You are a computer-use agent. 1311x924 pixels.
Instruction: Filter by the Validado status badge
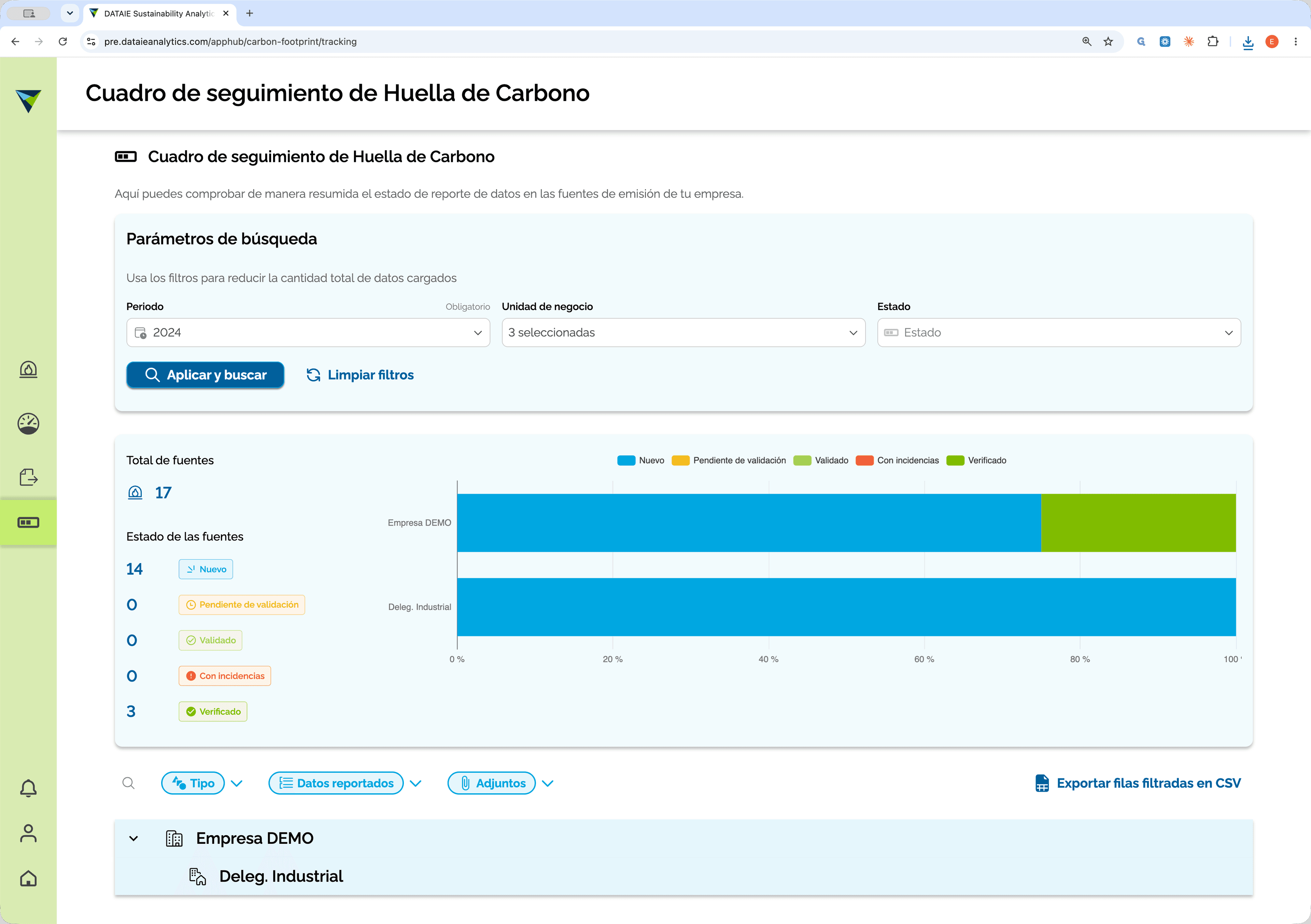click(x=210, y=640)
